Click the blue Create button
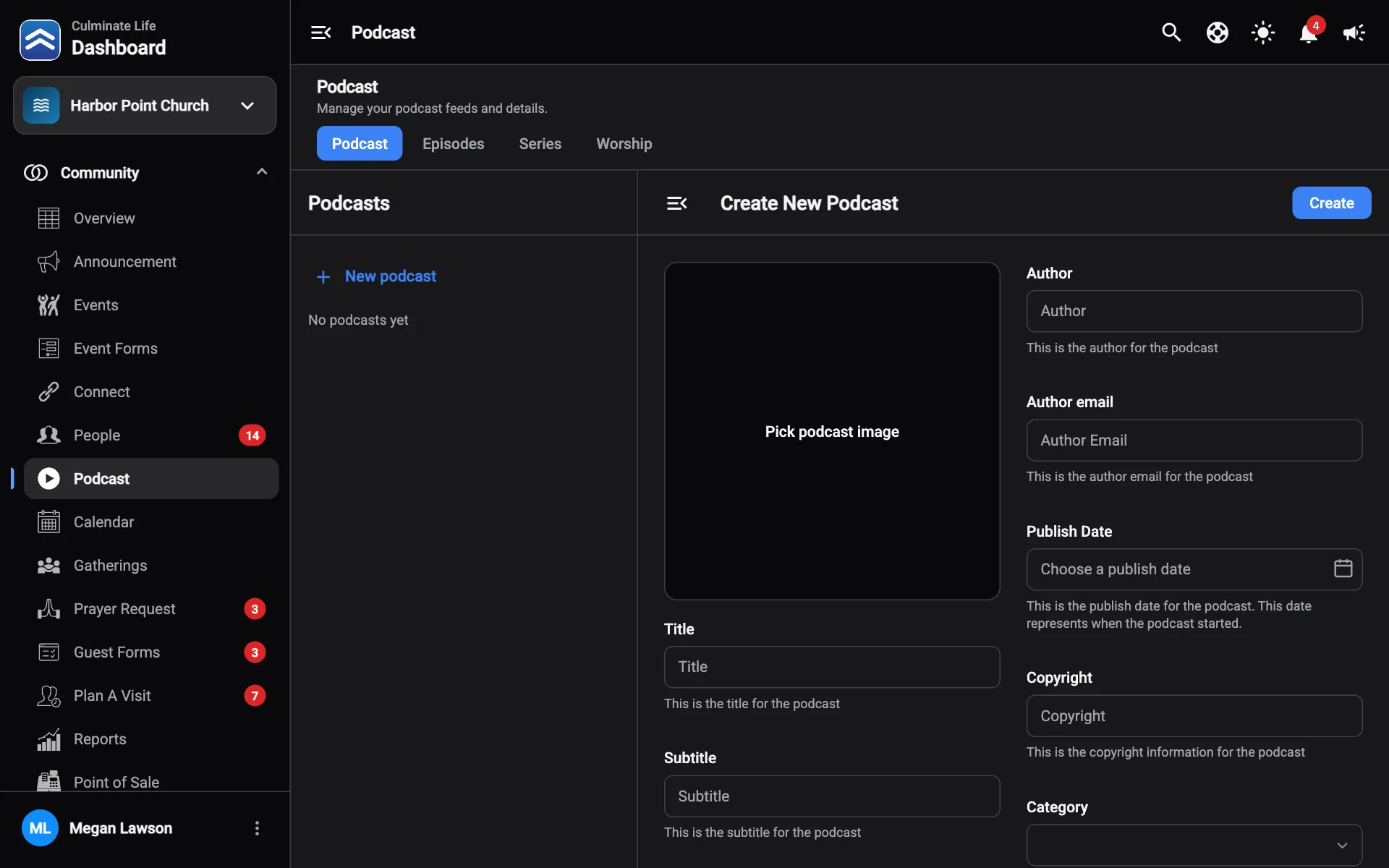Screen dimensions: 1389x868 [1331, 203]
